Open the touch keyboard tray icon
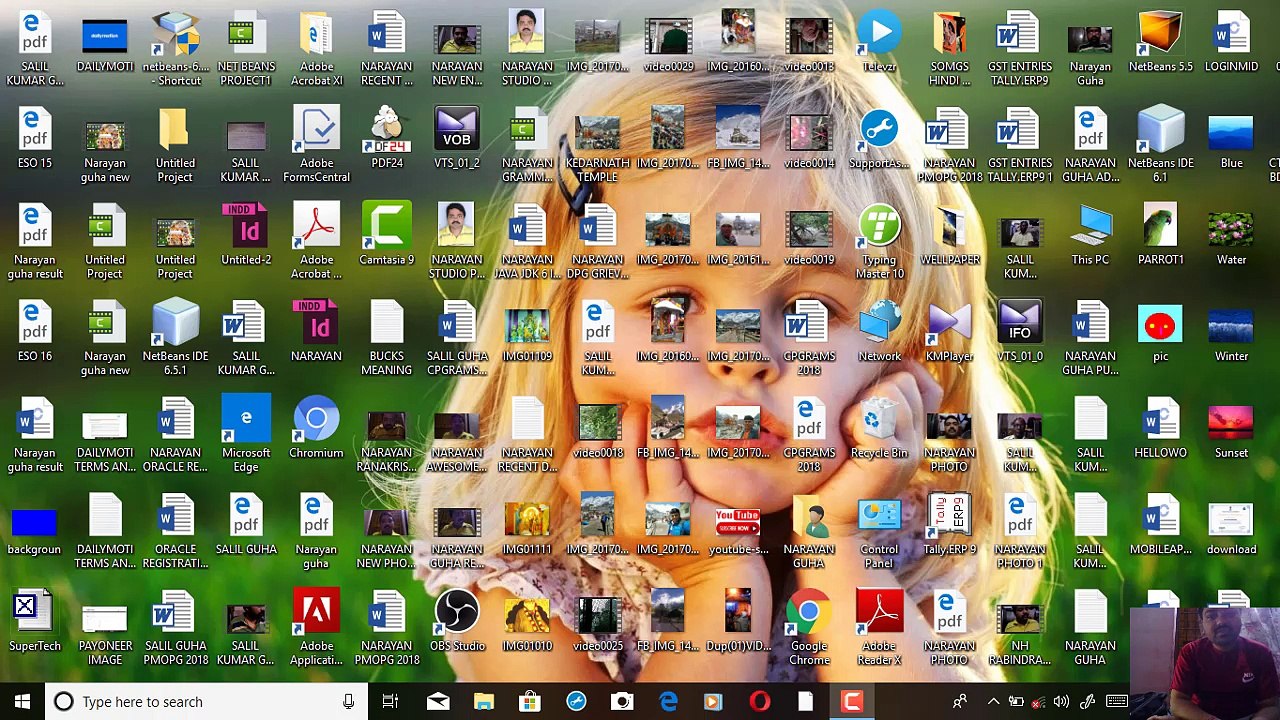 (x=1117, y=702)
